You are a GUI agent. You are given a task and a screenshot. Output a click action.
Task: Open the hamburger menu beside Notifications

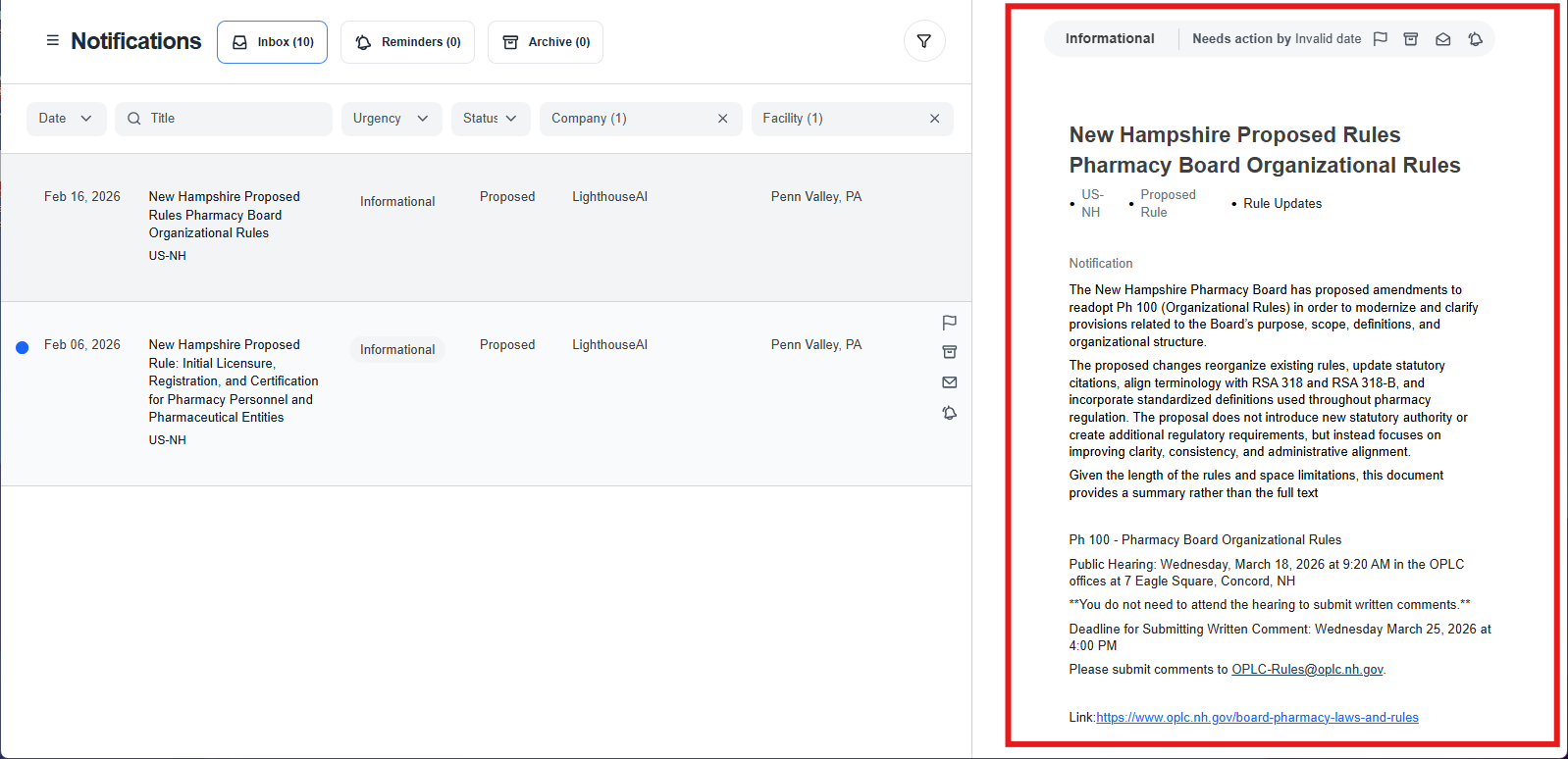click(x=53, y=41)
